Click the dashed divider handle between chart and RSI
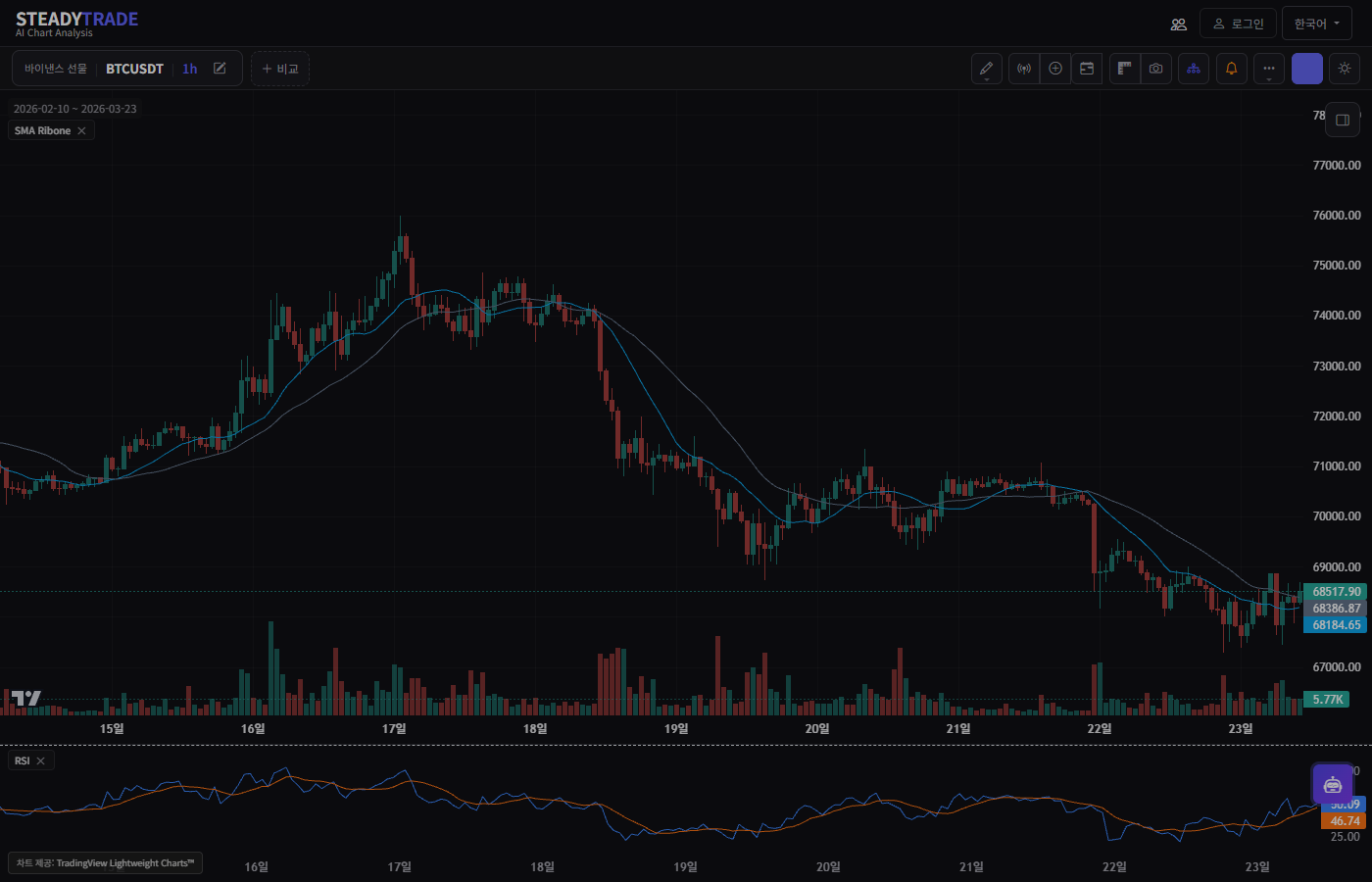The height and width of the screenshot is (882, 1372). pos(686,746)
